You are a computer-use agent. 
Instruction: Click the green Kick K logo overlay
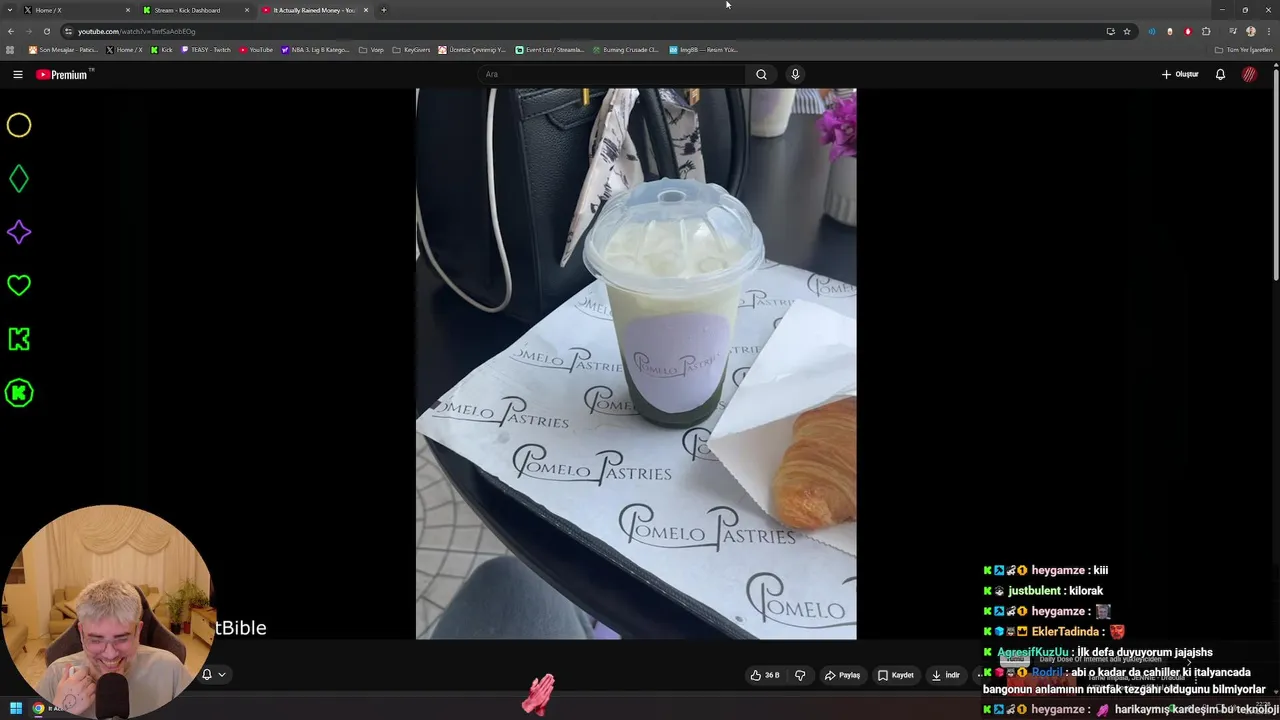pyautogui.click(x=19, y=339)
